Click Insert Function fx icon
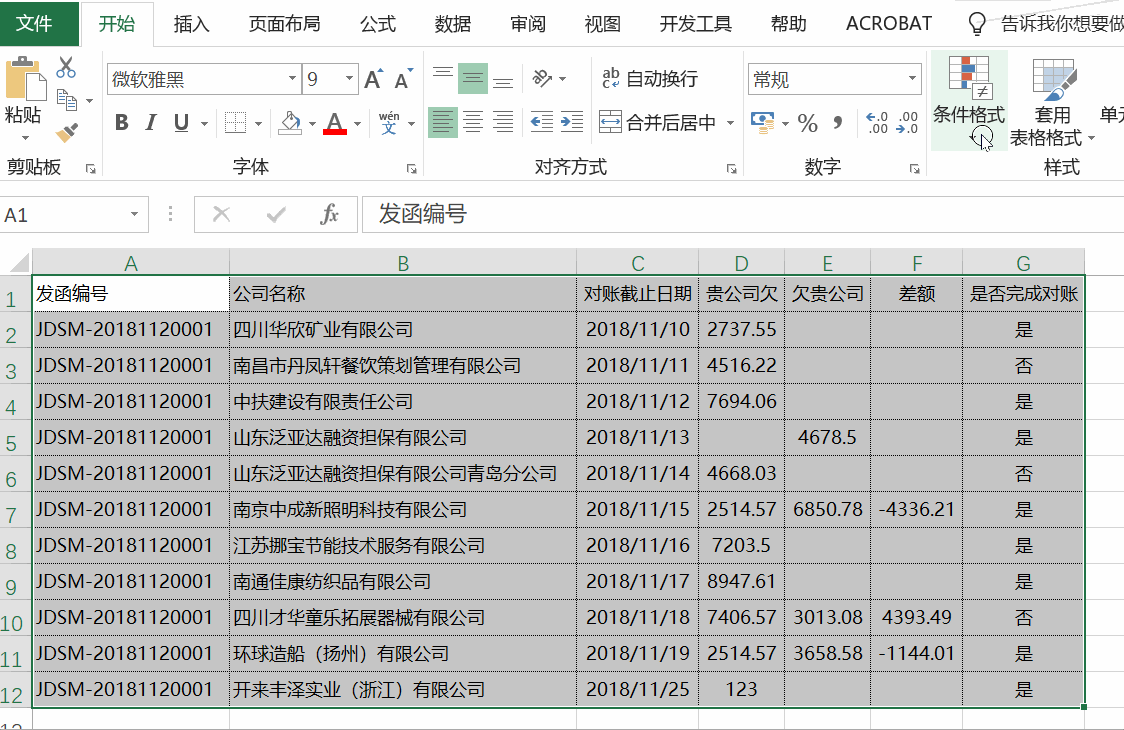This screenshot has height=730, width=1124. [329, 214]
